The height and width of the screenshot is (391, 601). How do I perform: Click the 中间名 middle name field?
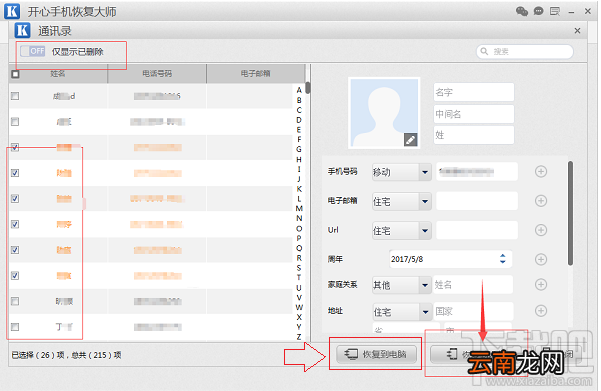(474, 114)
